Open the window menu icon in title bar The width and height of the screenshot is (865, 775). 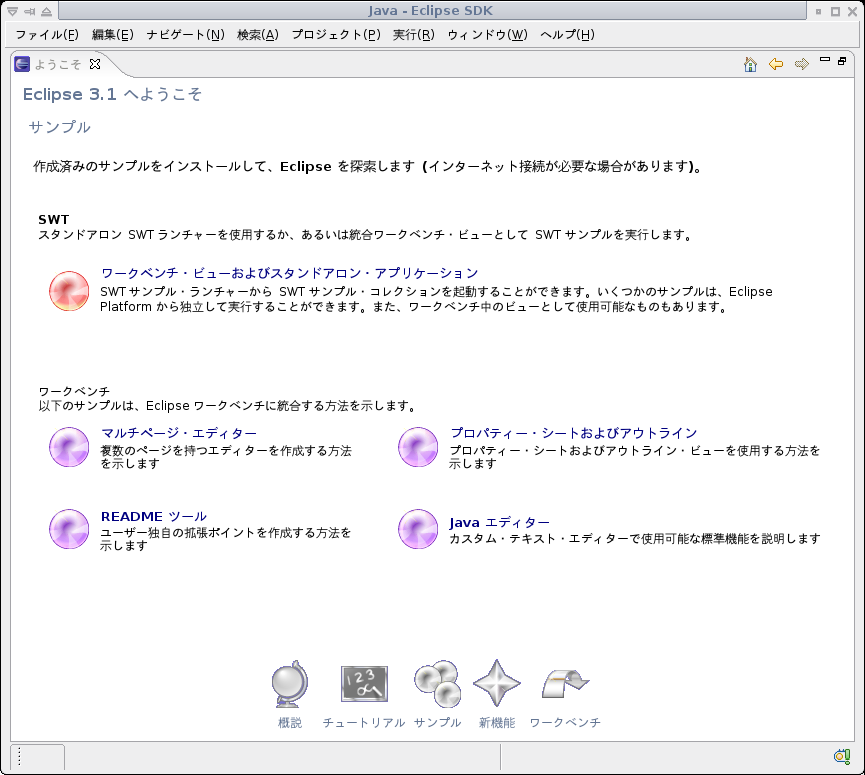tap(12, 11)
